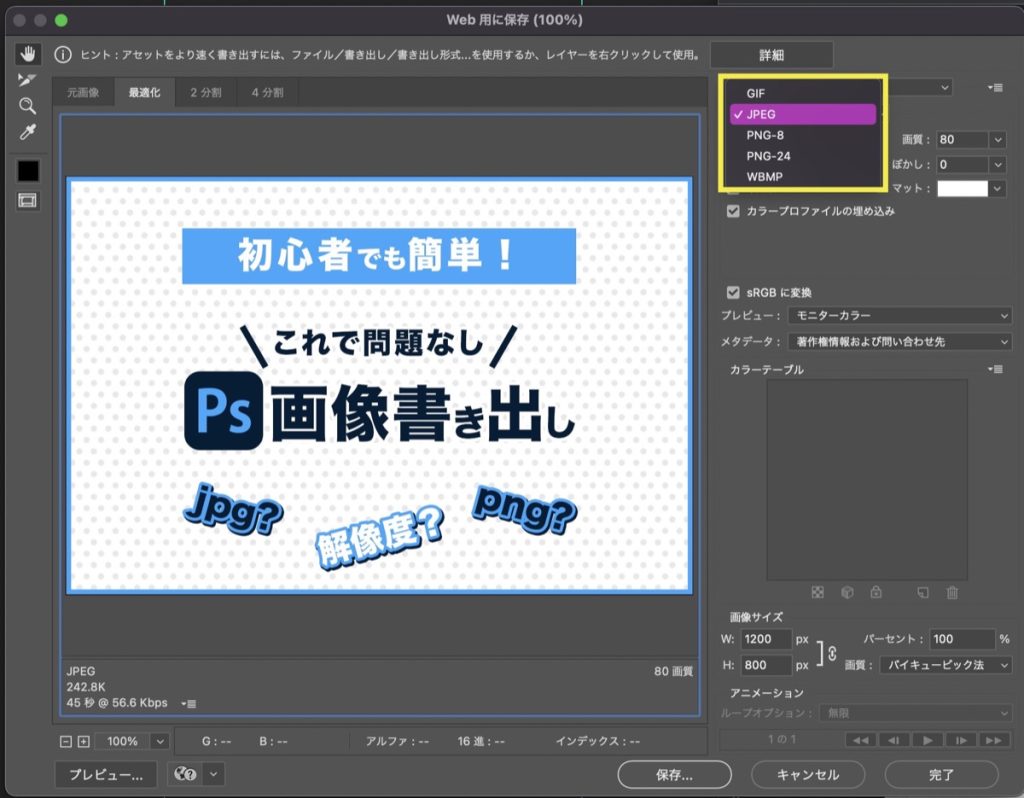Click the map to transparent color-table icon
The image size is (1024, 798).
818,592
